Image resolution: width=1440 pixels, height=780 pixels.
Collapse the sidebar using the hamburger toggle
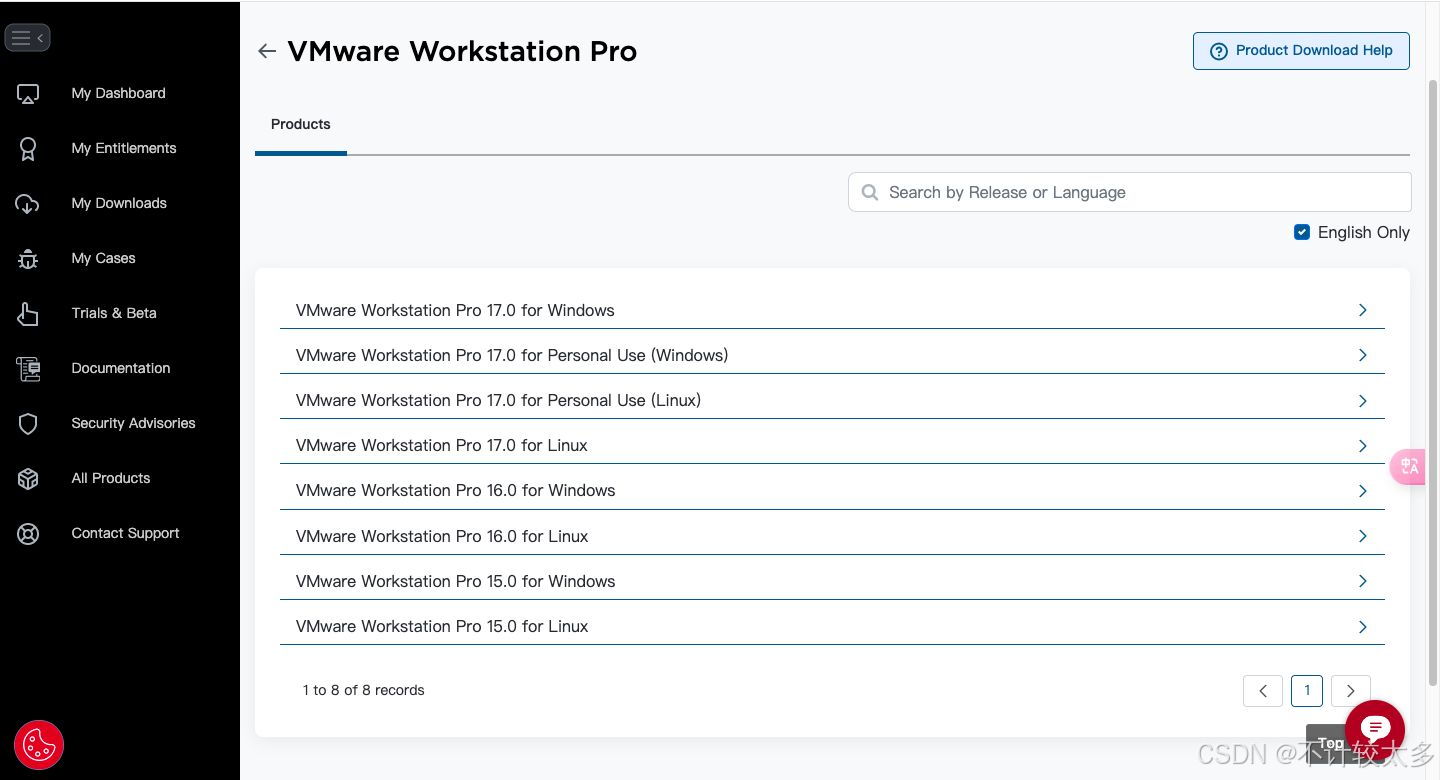point(27,38)
